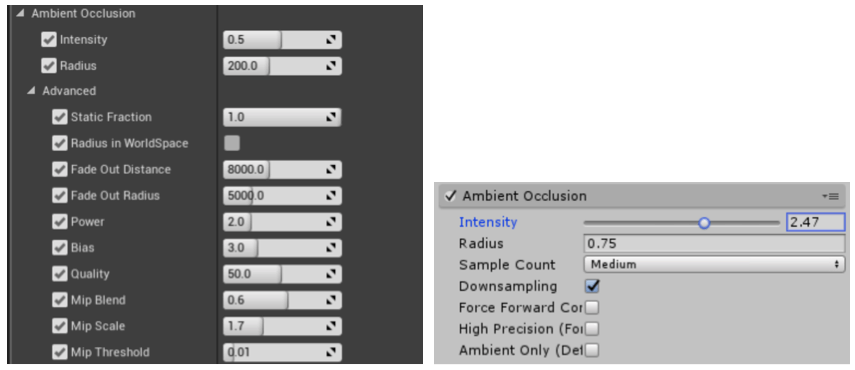
Task: Enable the Force Forward Compatibility checkbox
Action: [x=592, y=307]
